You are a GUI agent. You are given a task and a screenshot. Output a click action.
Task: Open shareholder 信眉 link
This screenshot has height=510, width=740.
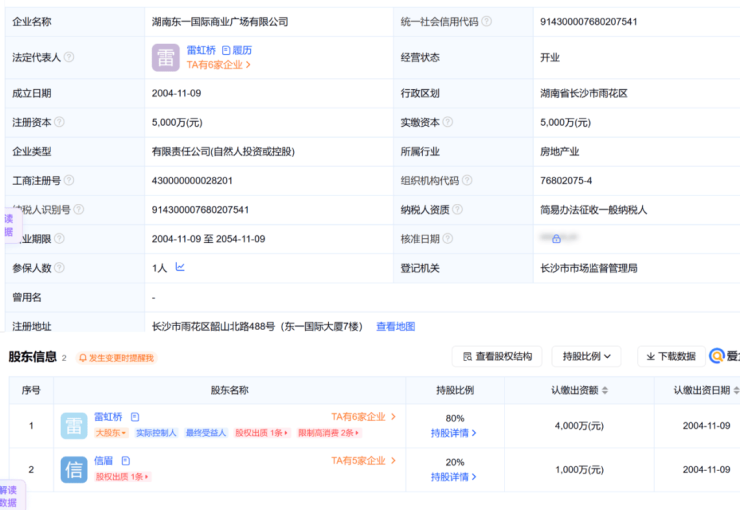(x=103, y=460)
